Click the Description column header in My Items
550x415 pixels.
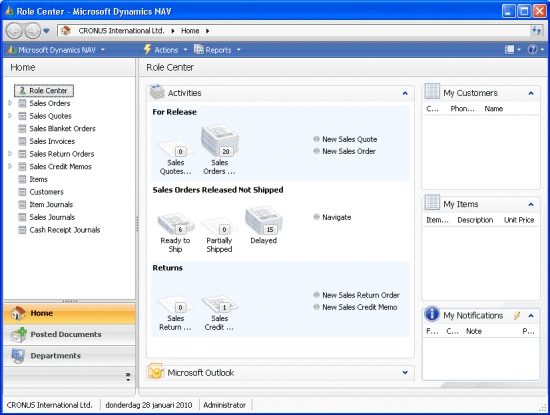point(475,220)
